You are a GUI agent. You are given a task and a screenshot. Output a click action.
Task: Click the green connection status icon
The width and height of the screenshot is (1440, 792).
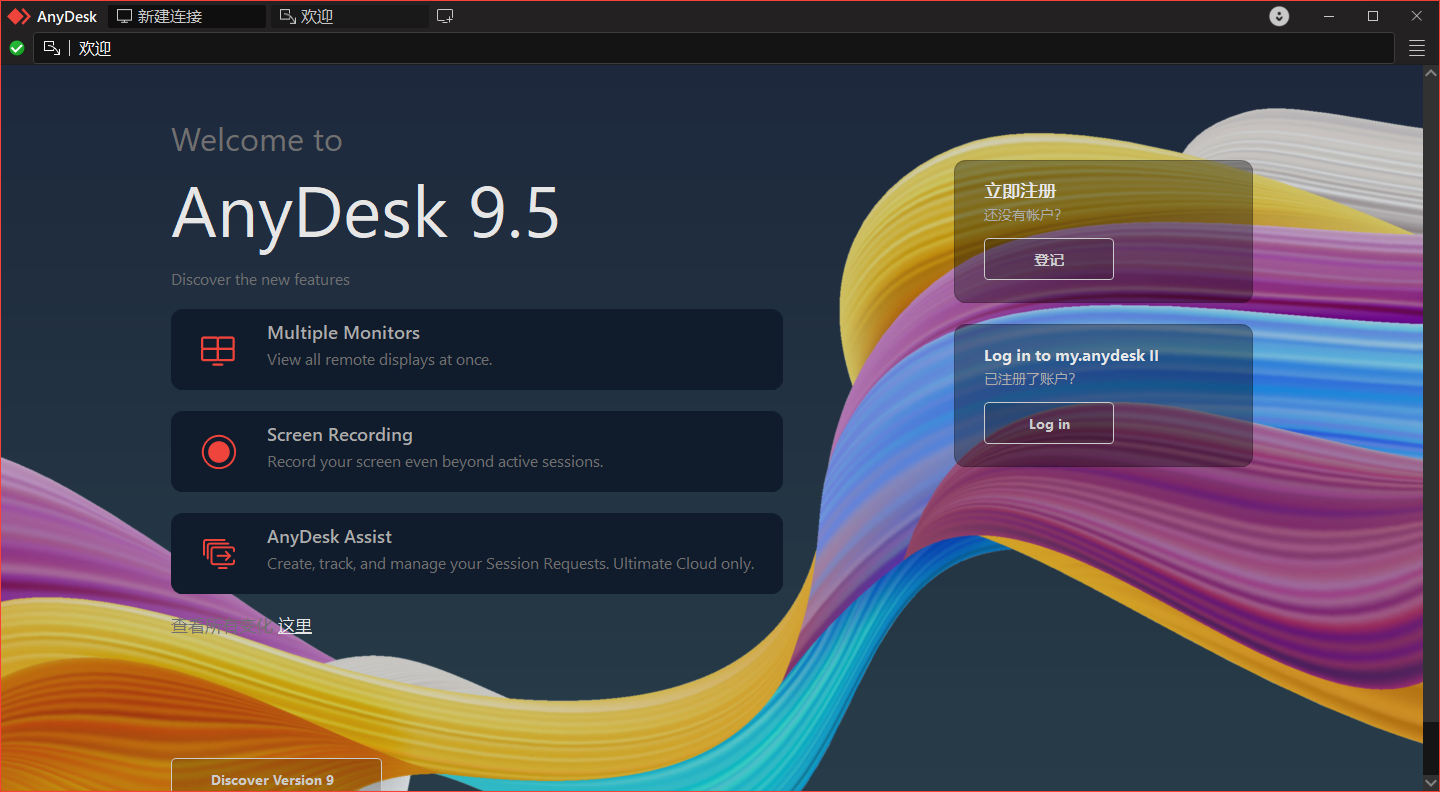pyautogui.click(x=17, y=48)
